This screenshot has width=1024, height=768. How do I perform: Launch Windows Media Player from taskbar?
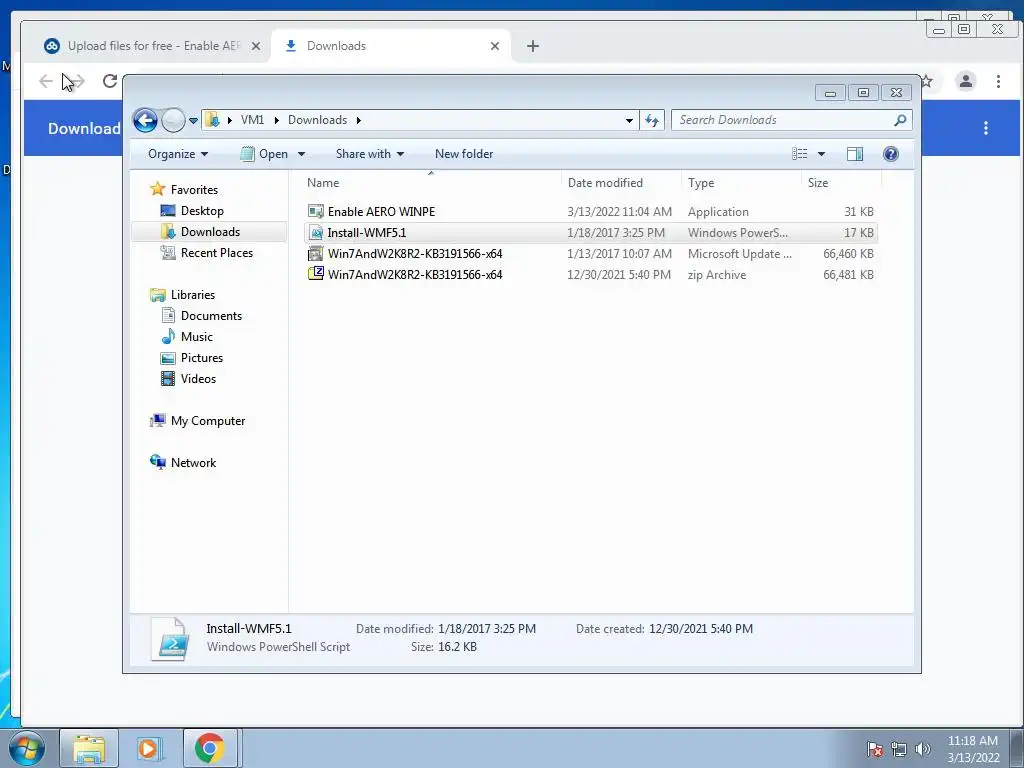coord(148,748)
